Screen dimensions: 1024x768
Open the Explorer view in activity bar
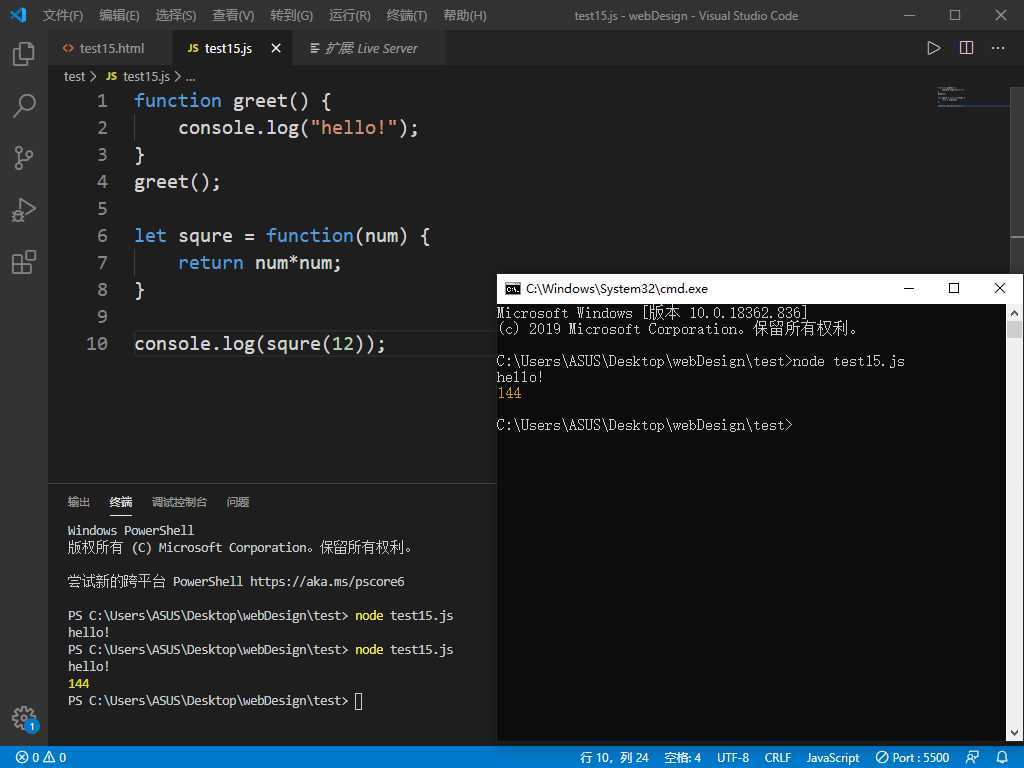tap(24, 54)
